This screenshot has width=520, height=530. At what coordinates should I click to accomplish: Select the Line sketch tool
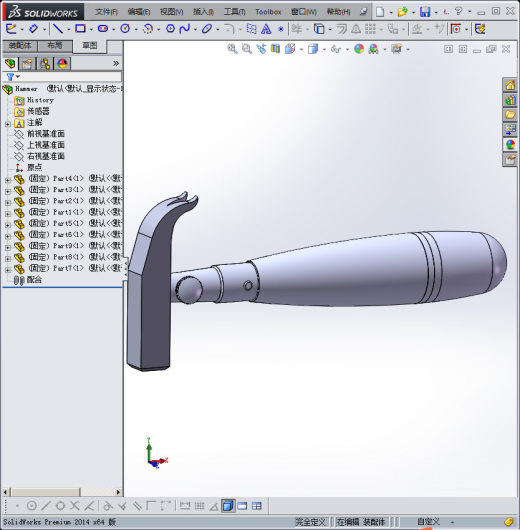[58, 29]
